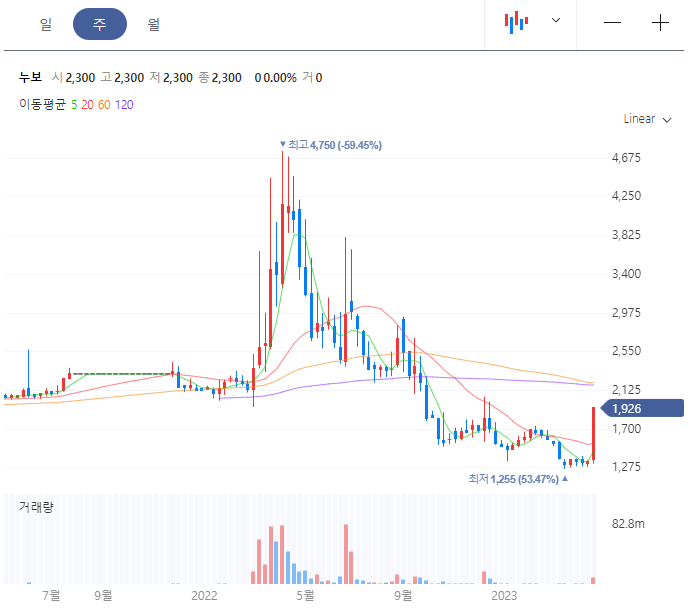
Task: Click the 4,250 price axis label
Action: click(x=626, y=196)
